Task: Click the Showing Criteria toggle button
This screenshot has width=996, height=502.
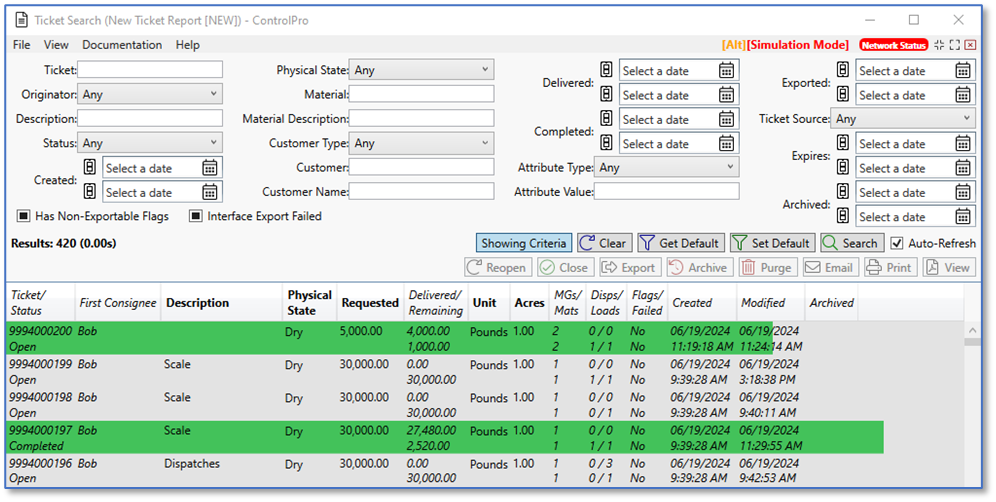Action: tap(524, 243)
